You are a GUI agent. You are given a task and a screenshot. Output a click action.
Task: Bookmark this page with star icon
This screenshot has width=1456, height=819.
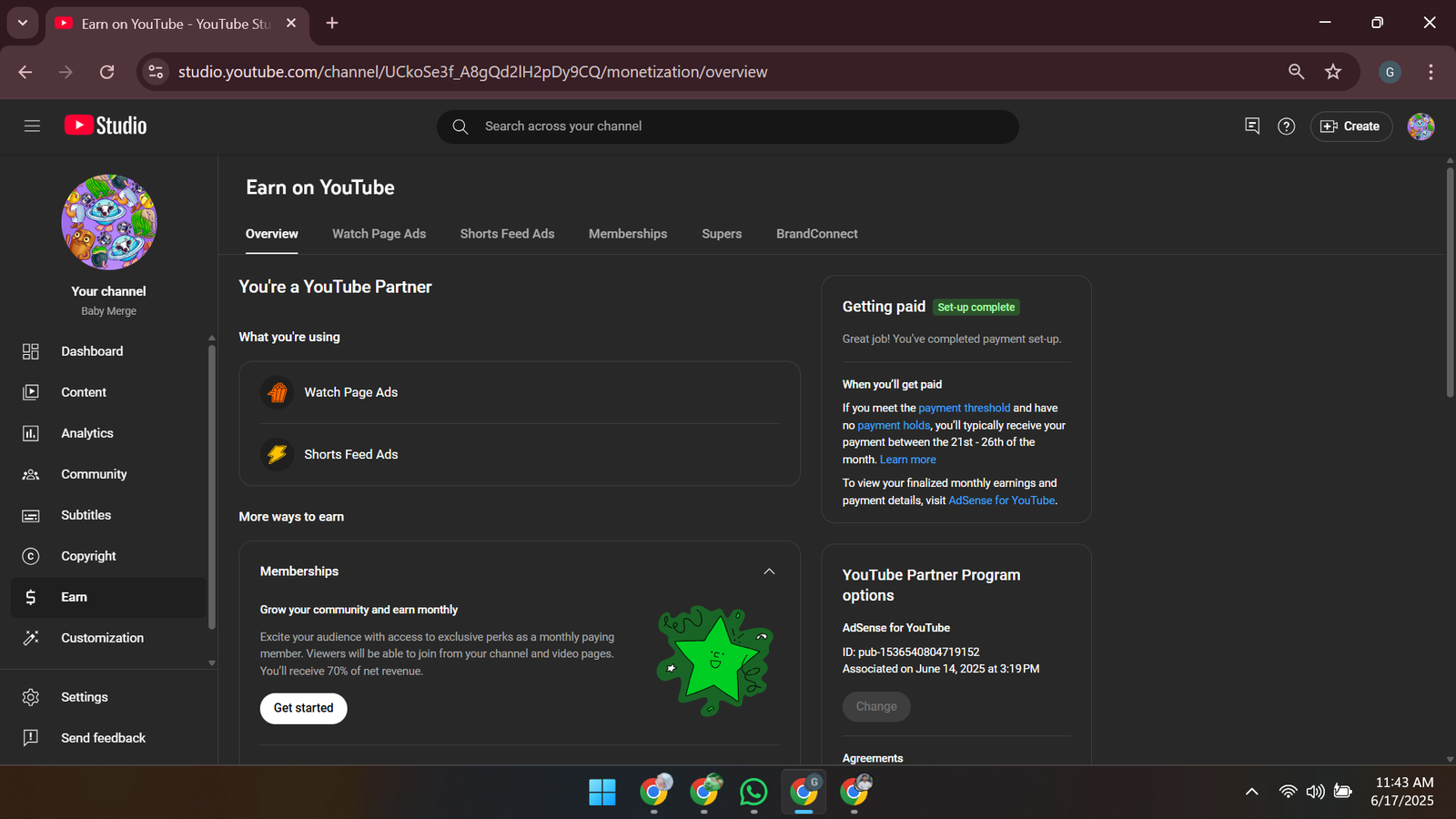pos(1333,72)
